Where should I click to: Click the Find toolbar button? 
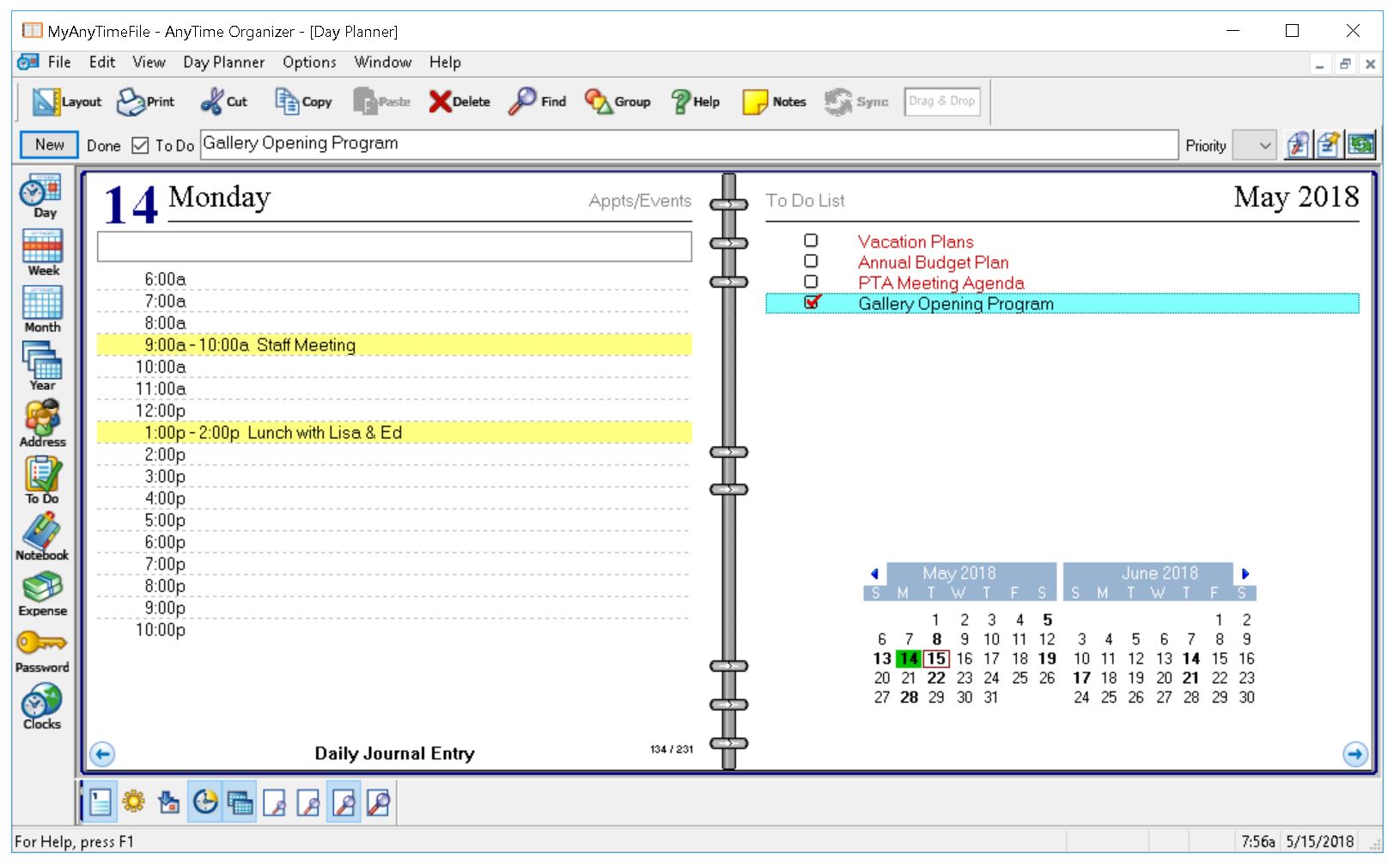(537, 101)
